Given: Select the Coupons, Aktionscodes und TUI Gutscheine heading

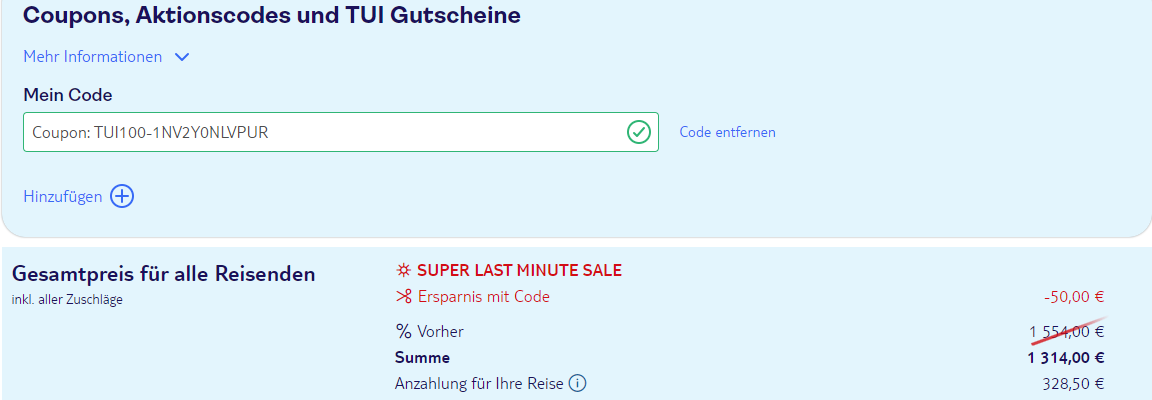Looking at the screenshot, I should [x=272, y=15].
